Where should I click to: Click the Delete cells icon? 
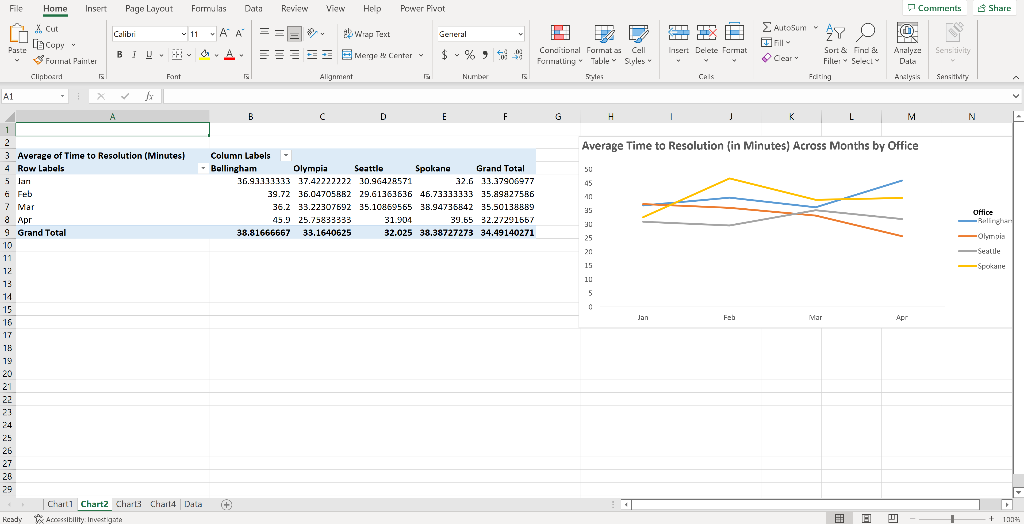tap(706, 33)
